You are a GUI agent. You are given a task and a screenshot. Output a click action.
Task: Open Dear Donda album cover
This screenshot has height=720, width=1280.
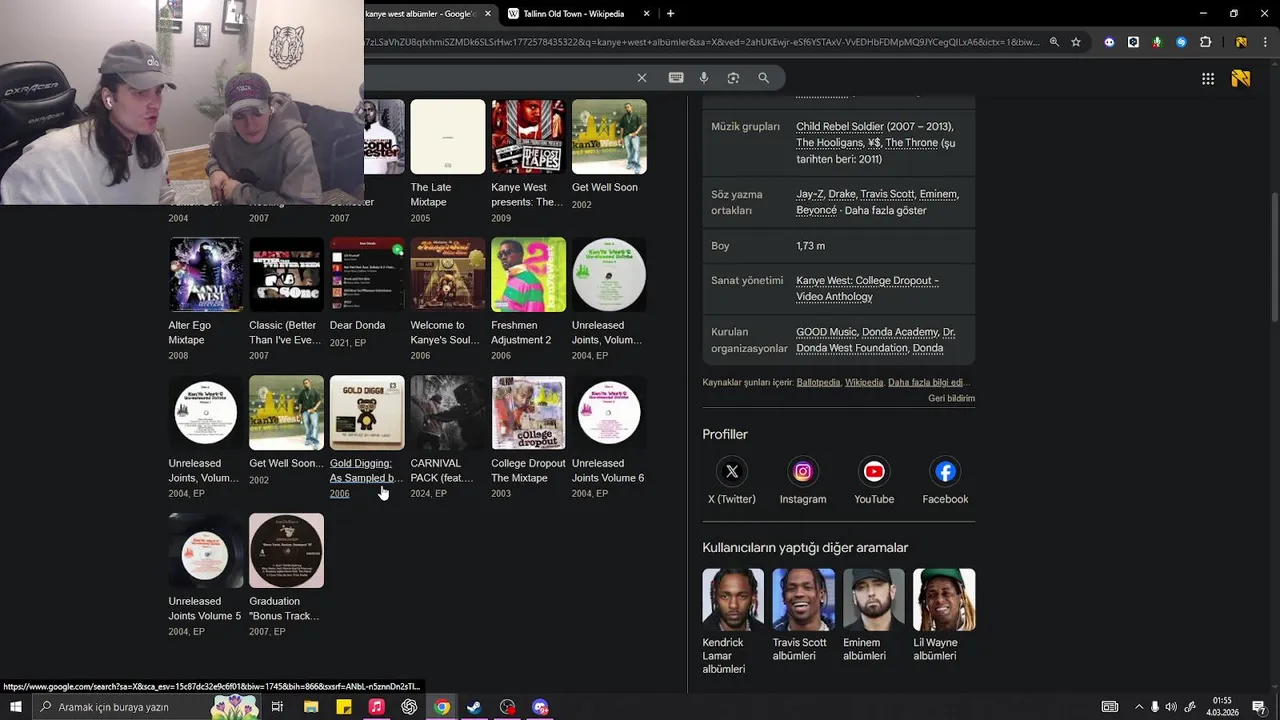367,275
